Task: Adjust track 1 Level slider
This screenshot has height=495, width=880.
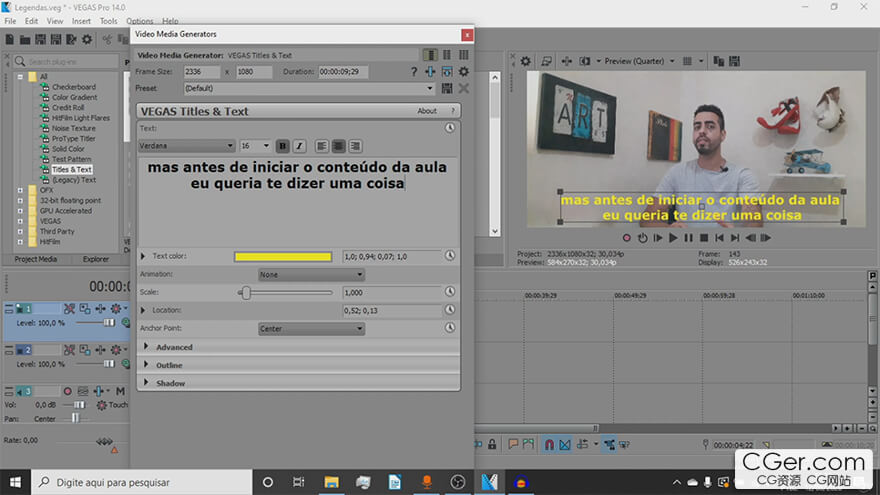Action: 108,323
